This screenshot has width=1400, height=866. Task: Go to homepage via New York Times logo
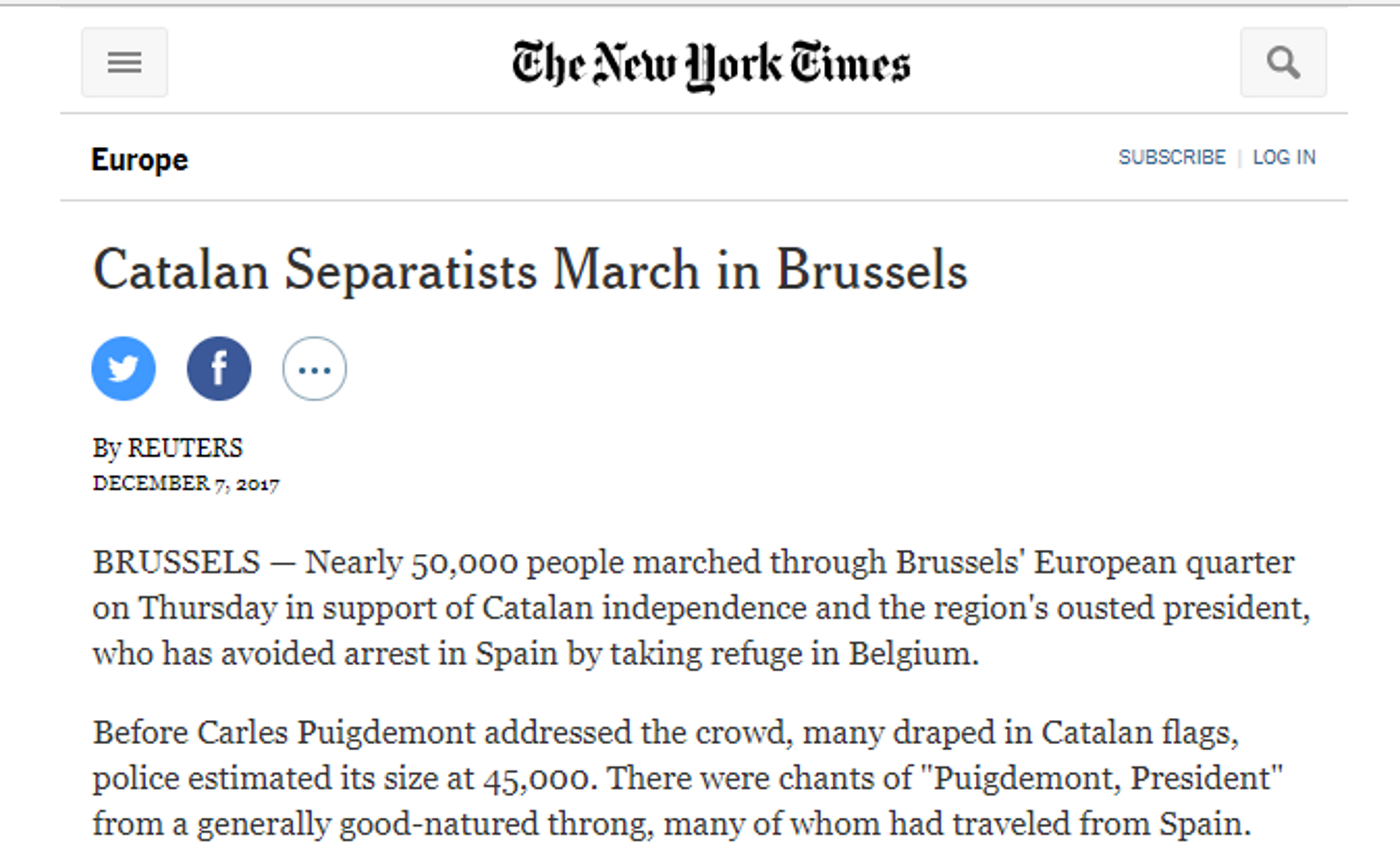pyautogui.click(x=711, y=65)
